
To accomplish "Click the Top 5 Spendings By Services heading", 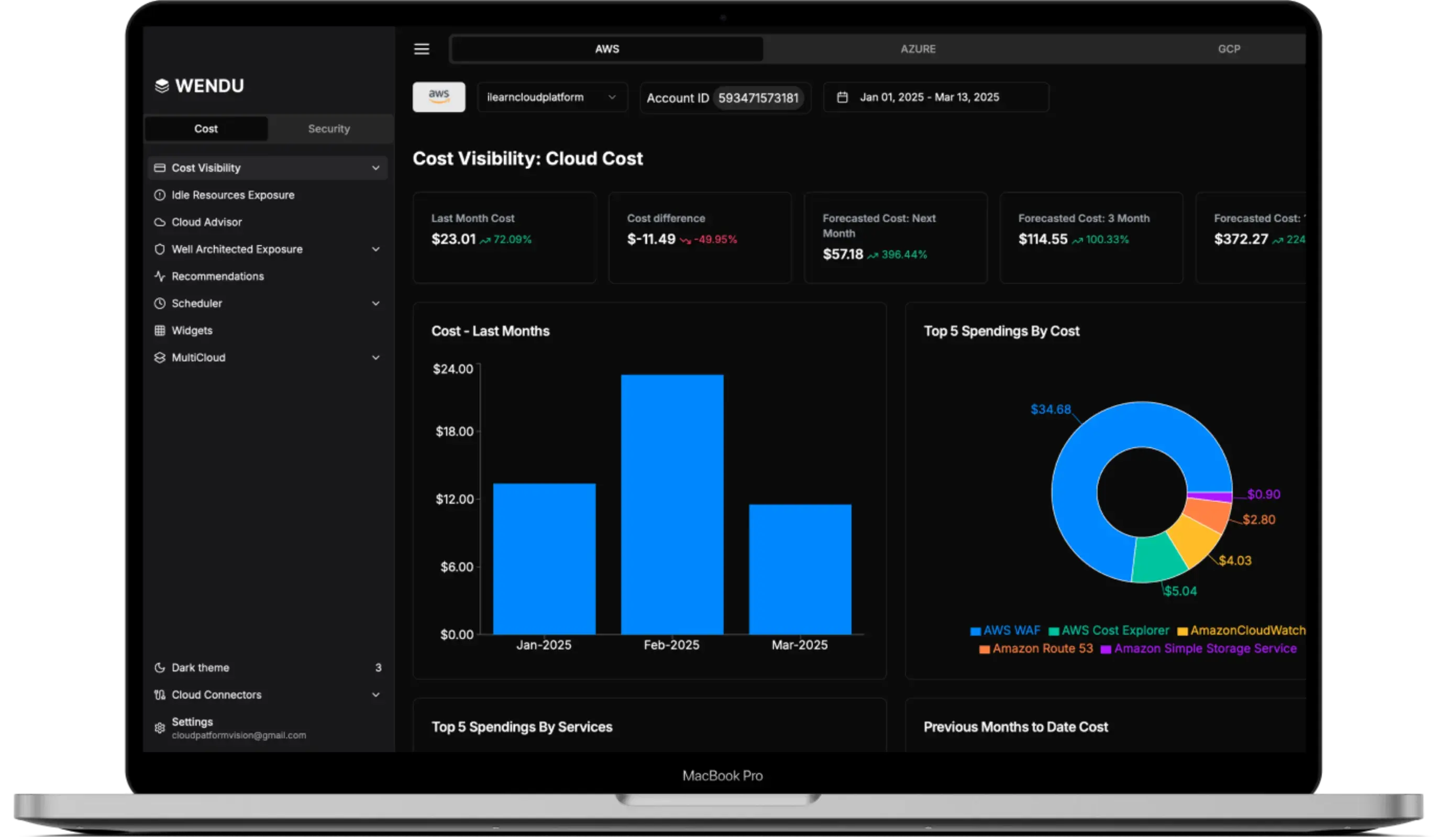I will pyautogui.click(x=521, y=727).
